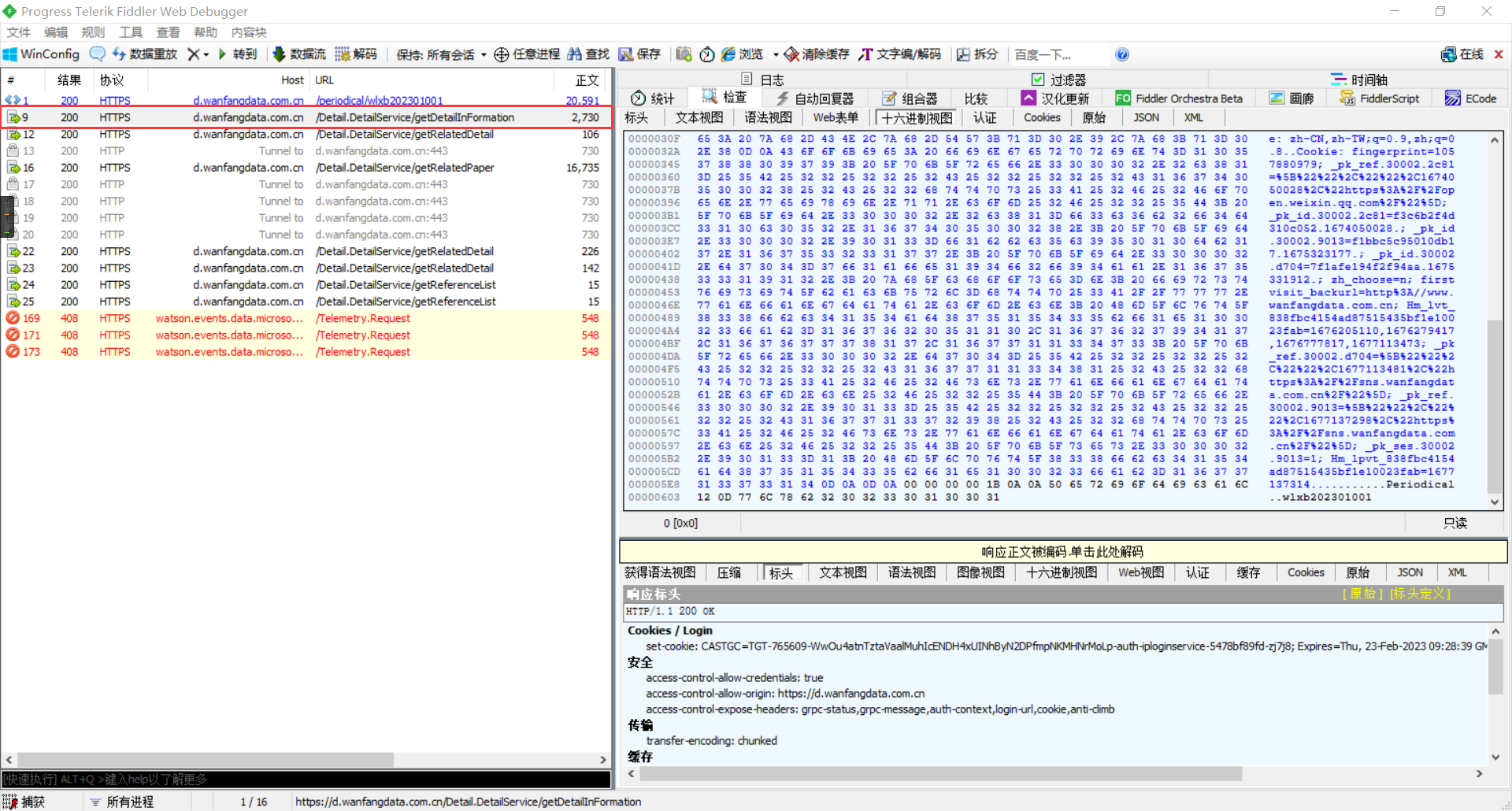Open the 工具 menu
Screen dimensions: 1512x811
(131, 32)
